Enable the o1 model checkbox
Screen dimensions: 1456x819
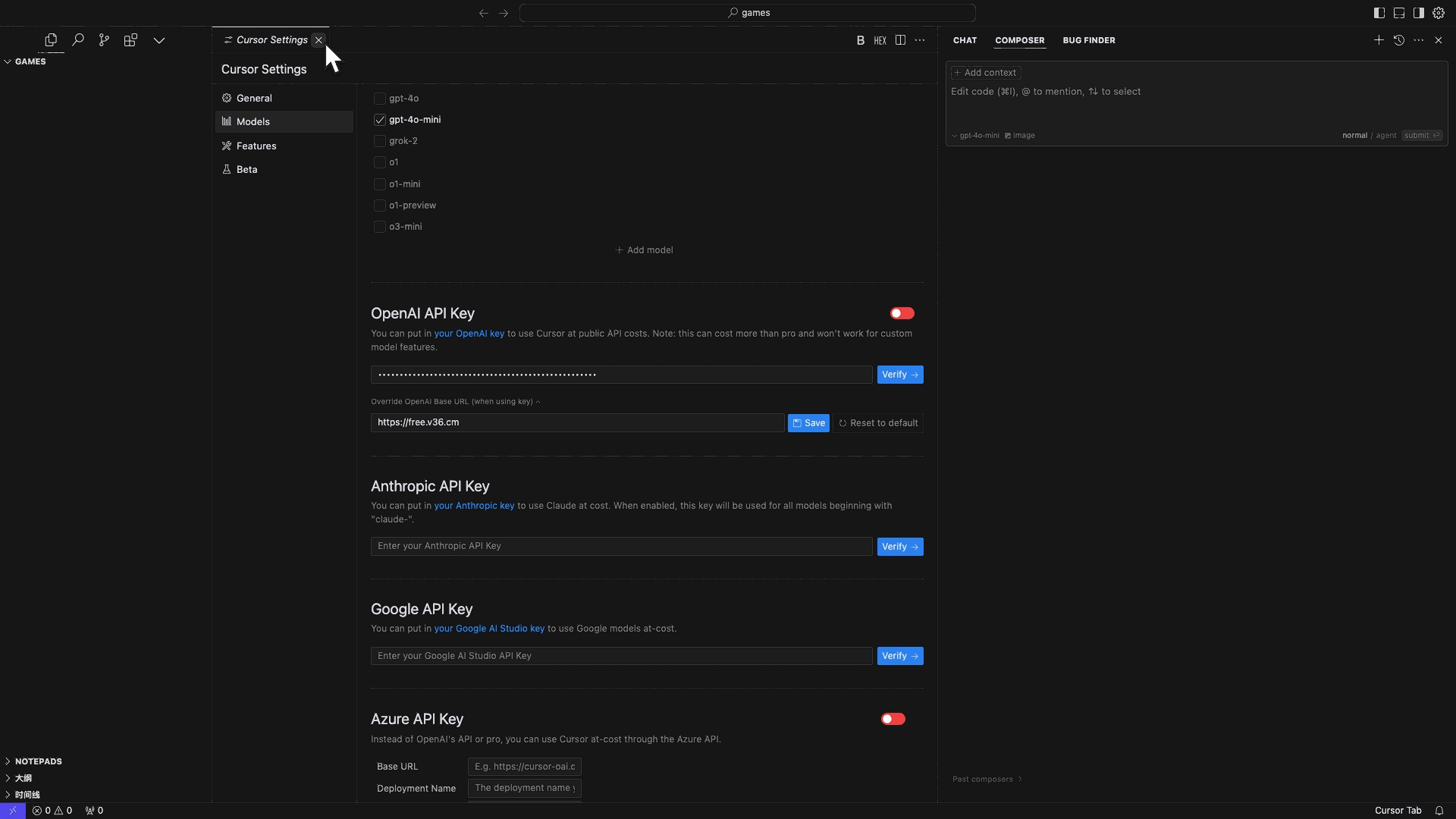tap(380, 162)
